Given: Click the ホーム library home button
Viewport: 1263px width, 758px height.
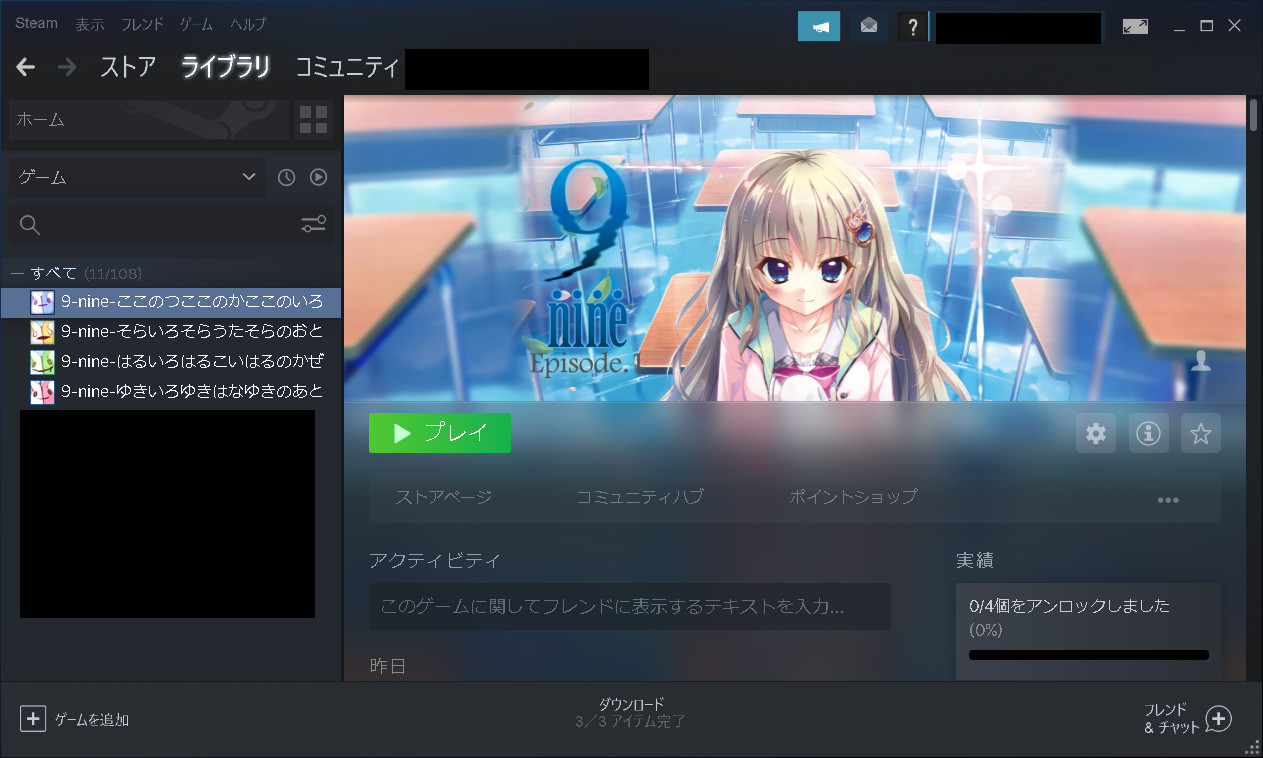Looking at the screenshot, I should click(148, 120).
